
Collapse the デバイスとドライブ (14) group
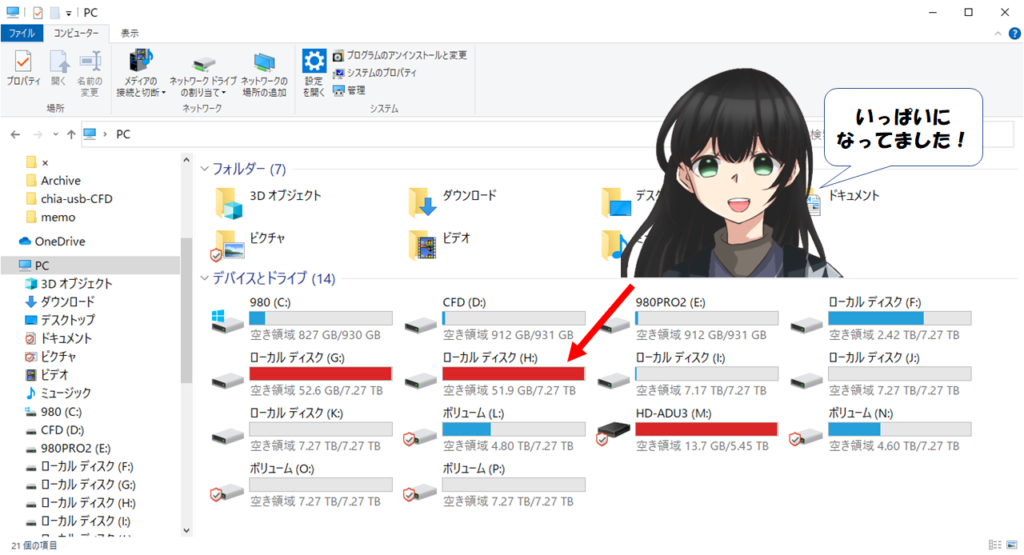click(x=204, y=279)
